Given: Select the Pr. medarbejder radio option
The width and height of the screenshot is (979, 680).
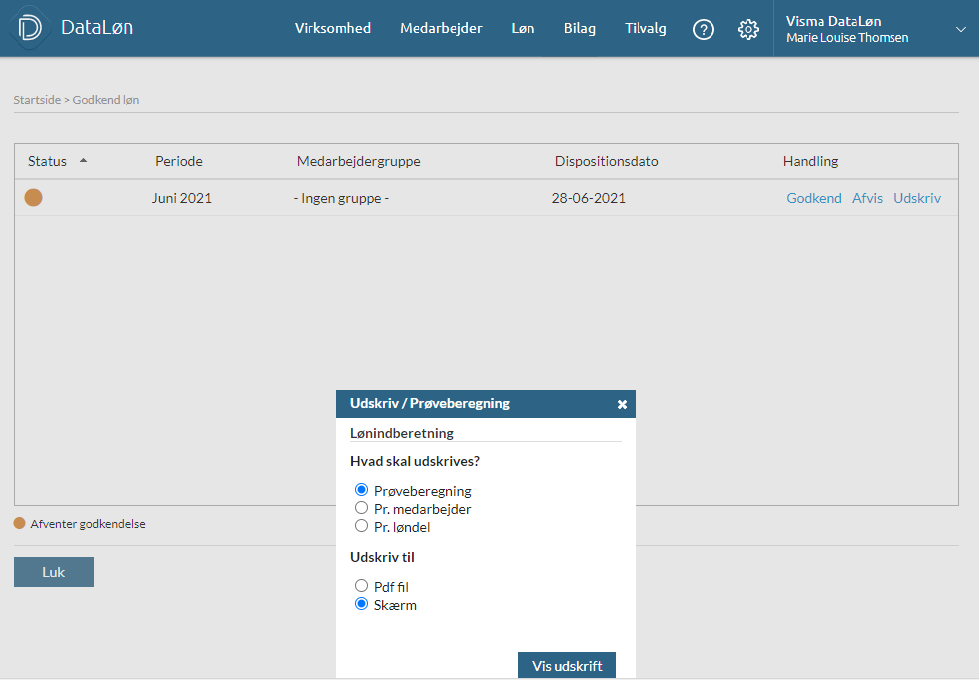Looking at the screenshot, I should pos(361,508).
